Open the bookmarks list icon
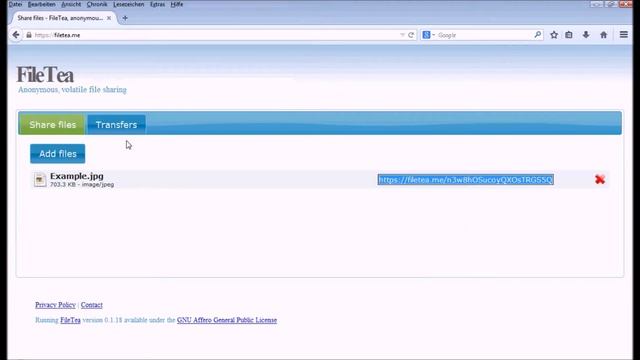This screenshot has width=640, height=360. [x=569, y=35]
